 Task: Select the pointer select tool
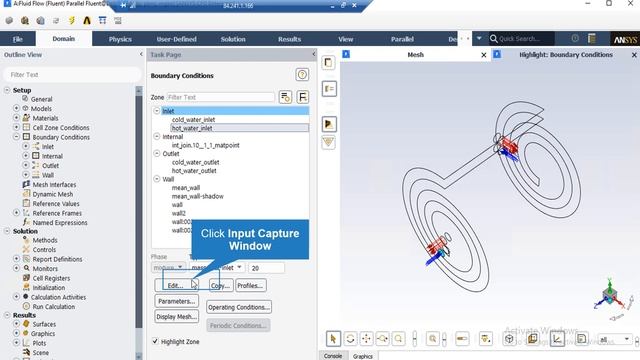point(333,338)
